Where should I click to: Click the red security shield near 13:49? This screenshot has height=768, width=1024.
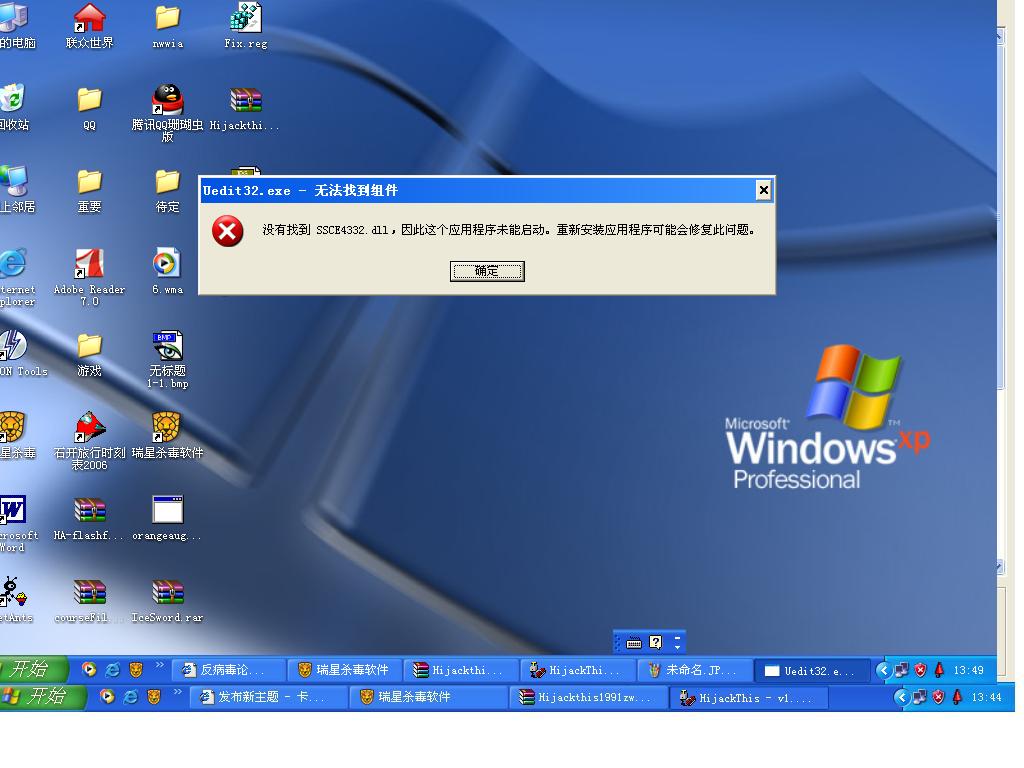tap(920, 670)
